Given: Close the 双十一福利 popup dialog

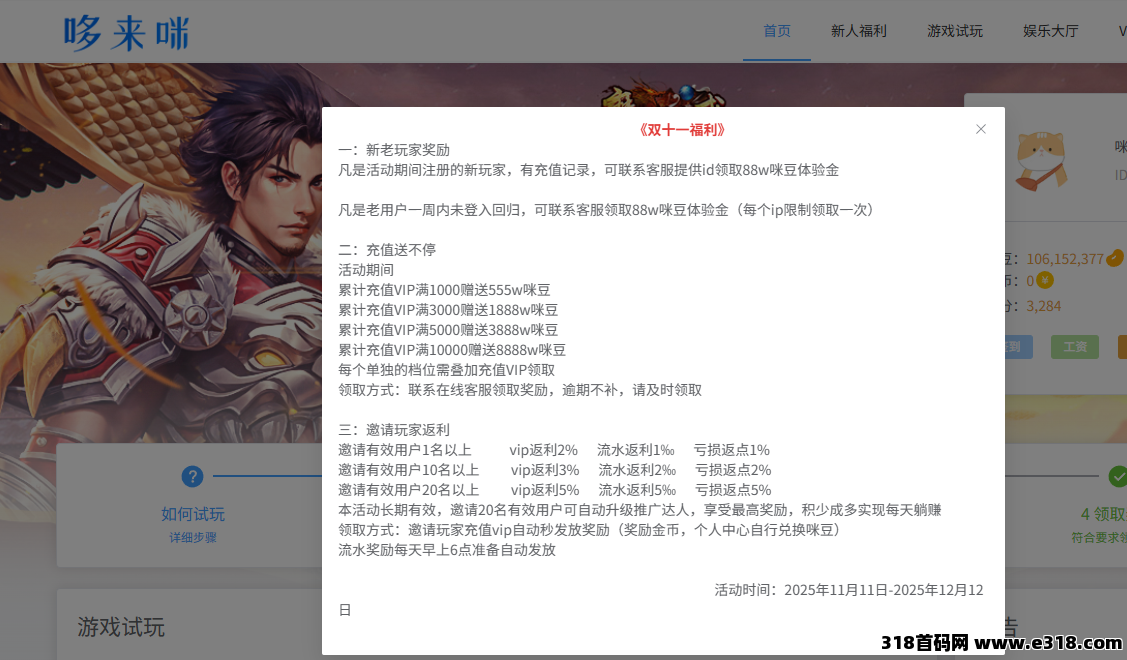Looking at the screenshot, I should [980, 129].
